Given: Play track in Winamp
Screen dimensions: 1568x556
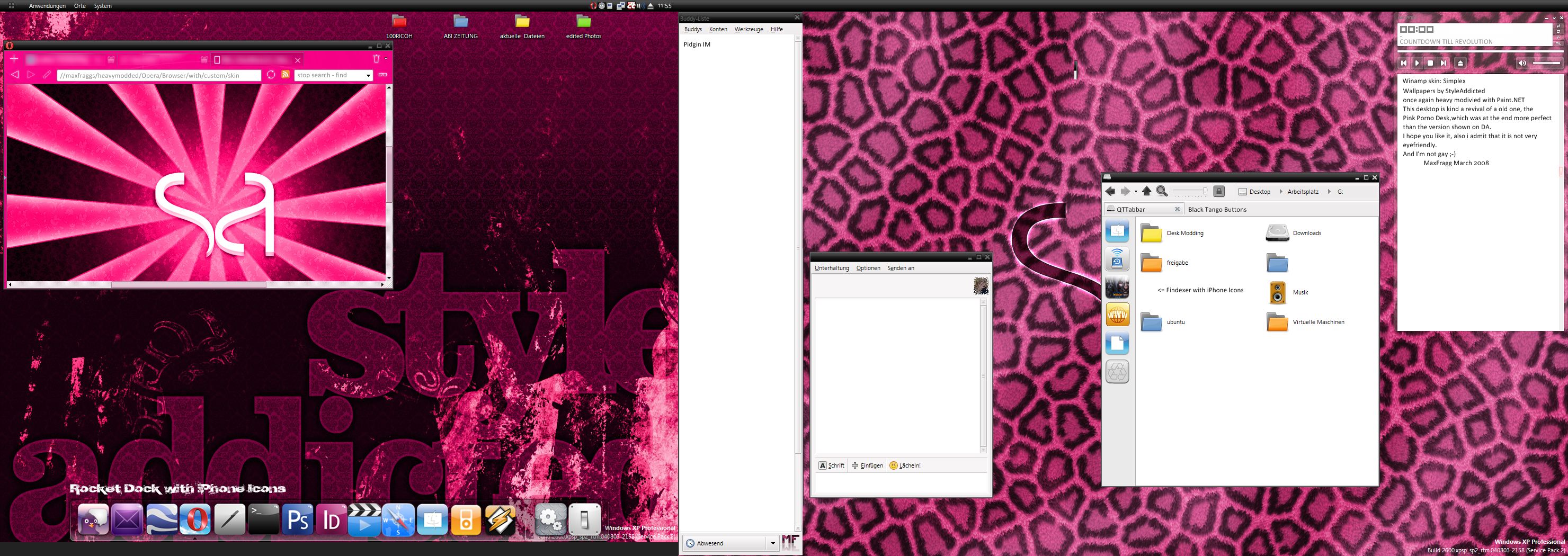Looking at the screenshot, I should click(x=1416, y=62).
